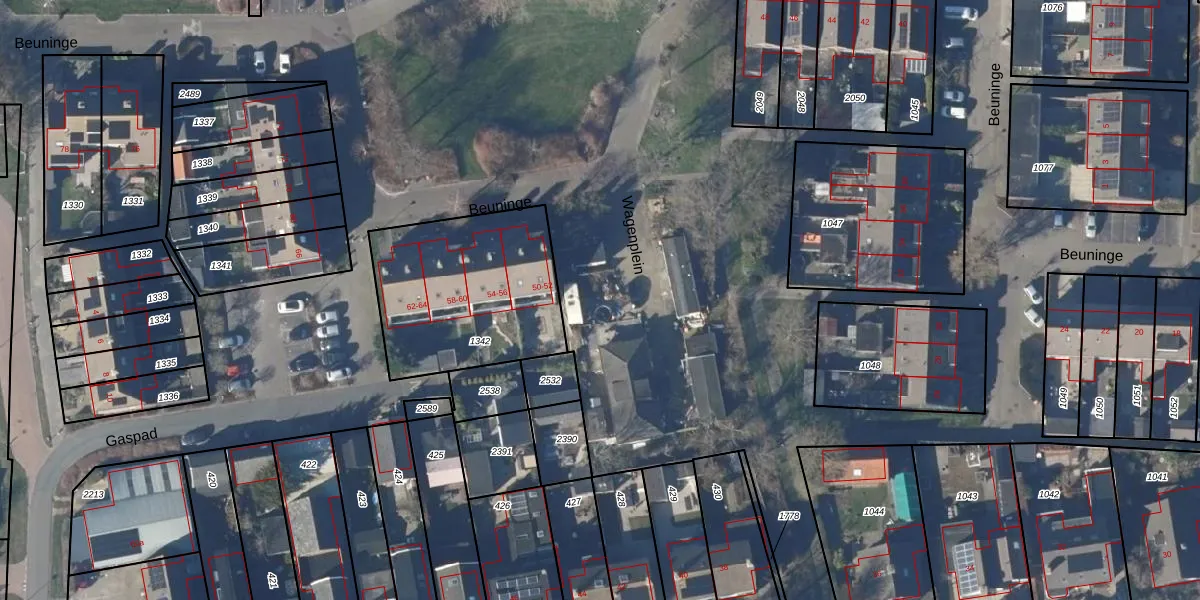This screenshot has width=1200, height=600.
Task: Click parcel 2589
Action: coord(427,408)
